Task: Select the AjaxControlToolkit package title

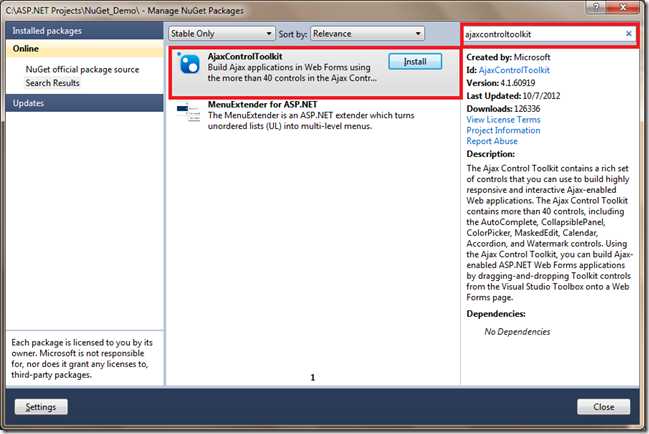Action: click(x=245, y=56)
